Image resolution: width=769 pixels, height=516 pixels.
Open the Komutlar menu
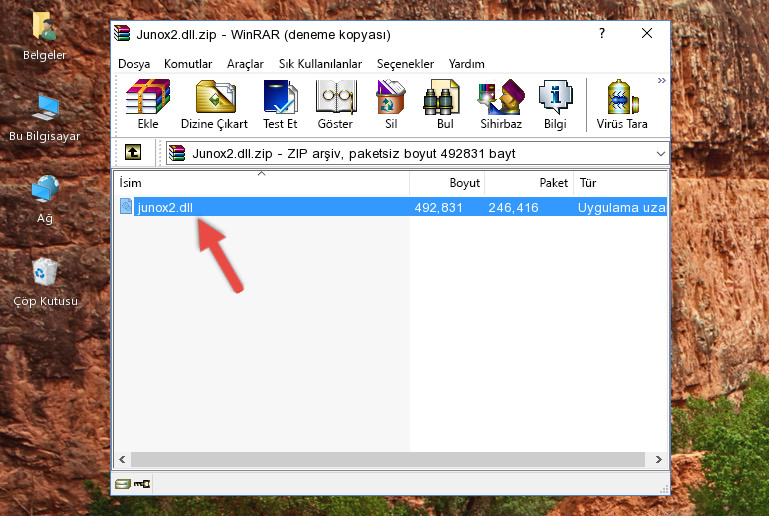pyautogui.click(x=188, y=64)
